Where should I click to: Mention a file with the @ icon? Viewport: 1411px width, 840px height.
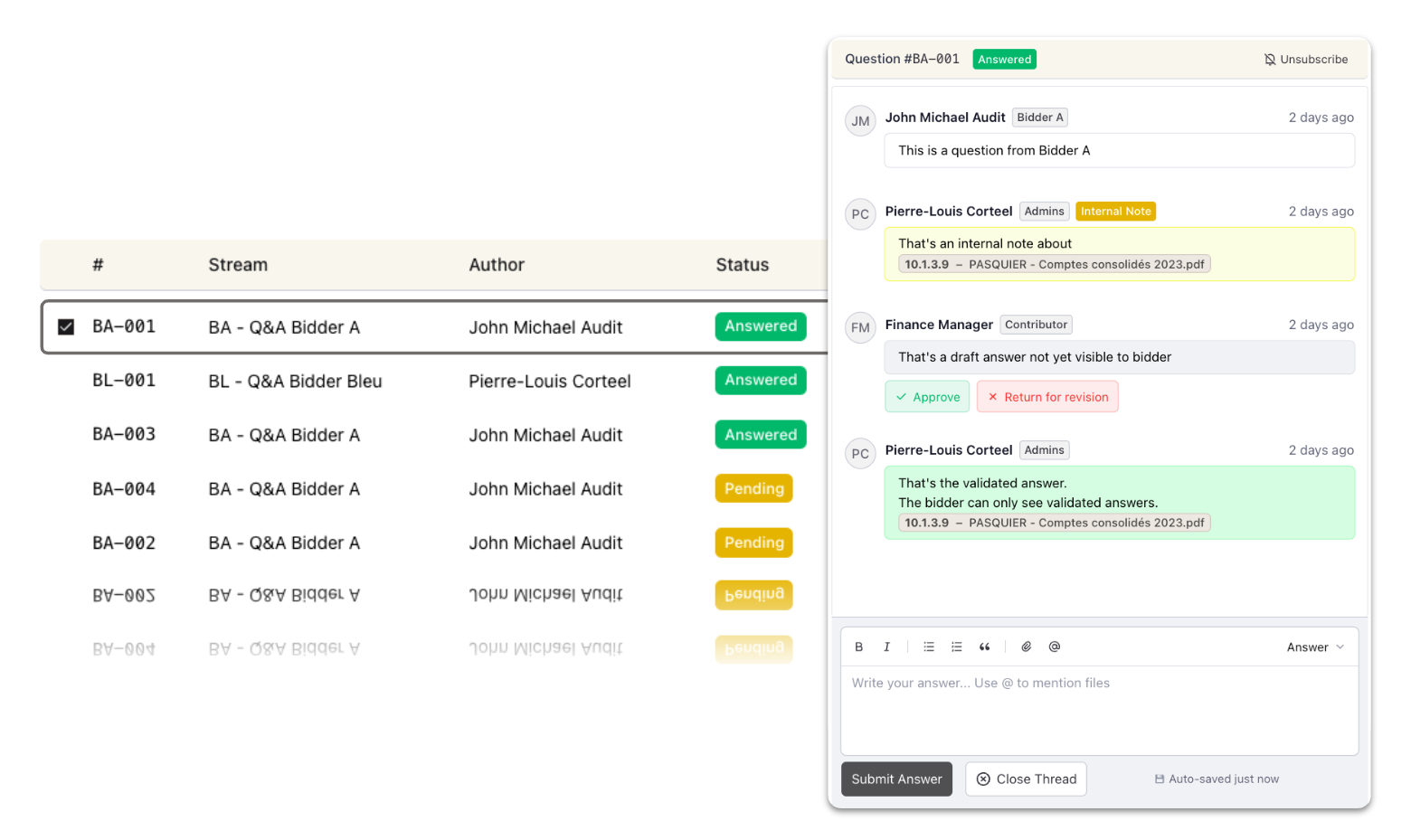1054,647
